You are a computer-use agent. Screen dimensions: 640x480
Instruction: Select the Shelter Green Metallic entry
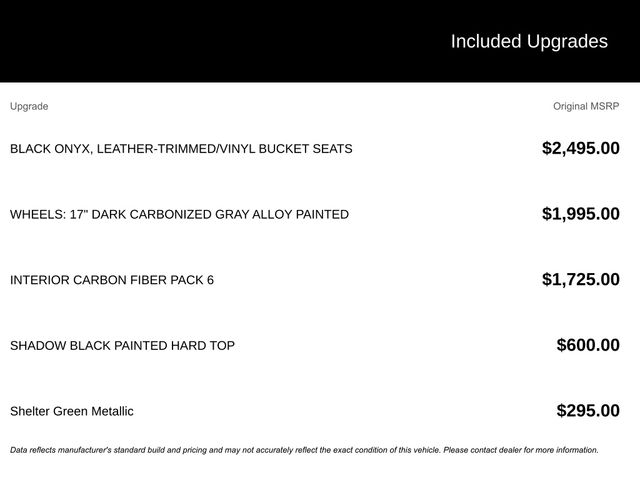(71, 411)
